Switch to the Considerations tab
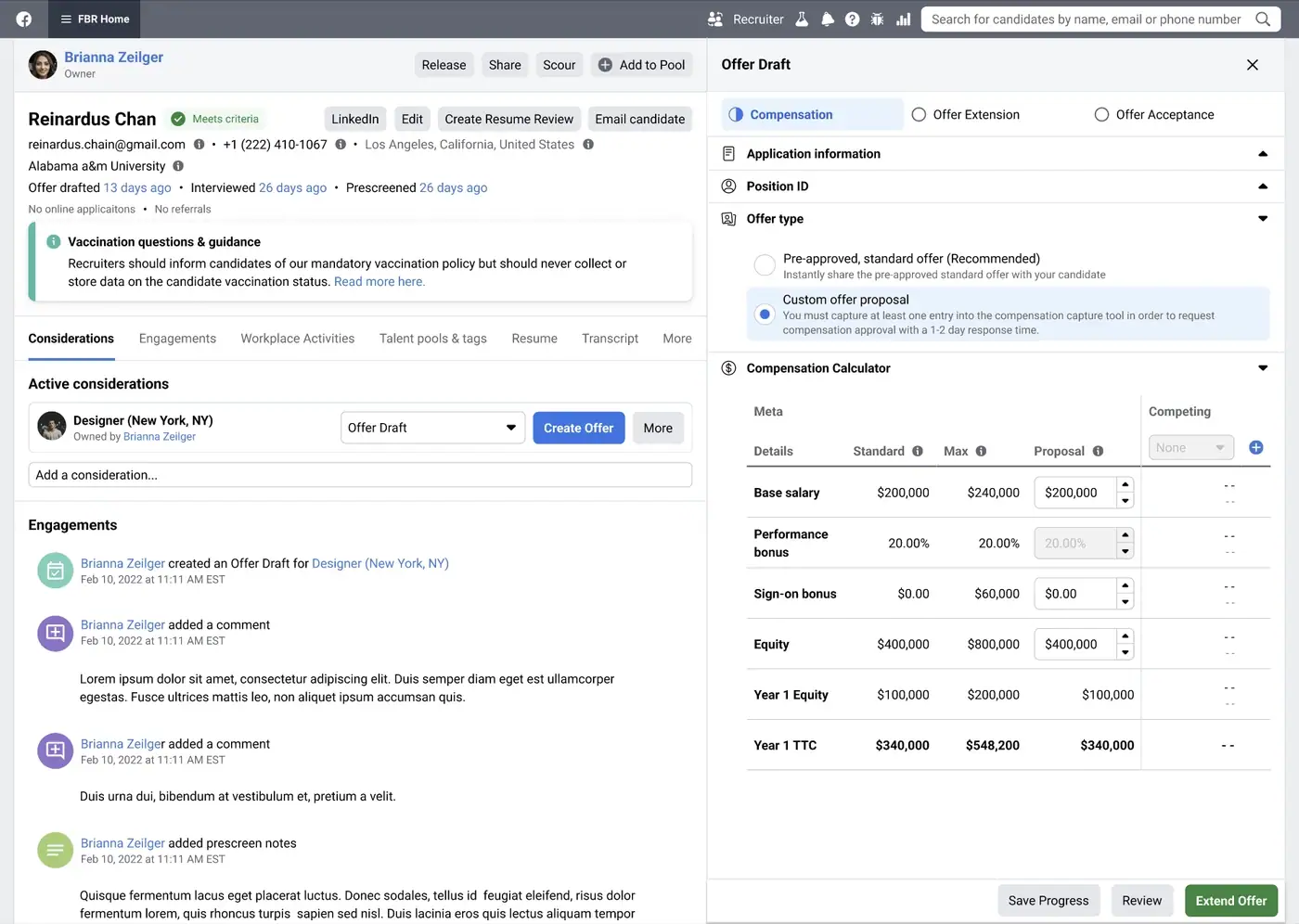 click(x=71, y=339)
